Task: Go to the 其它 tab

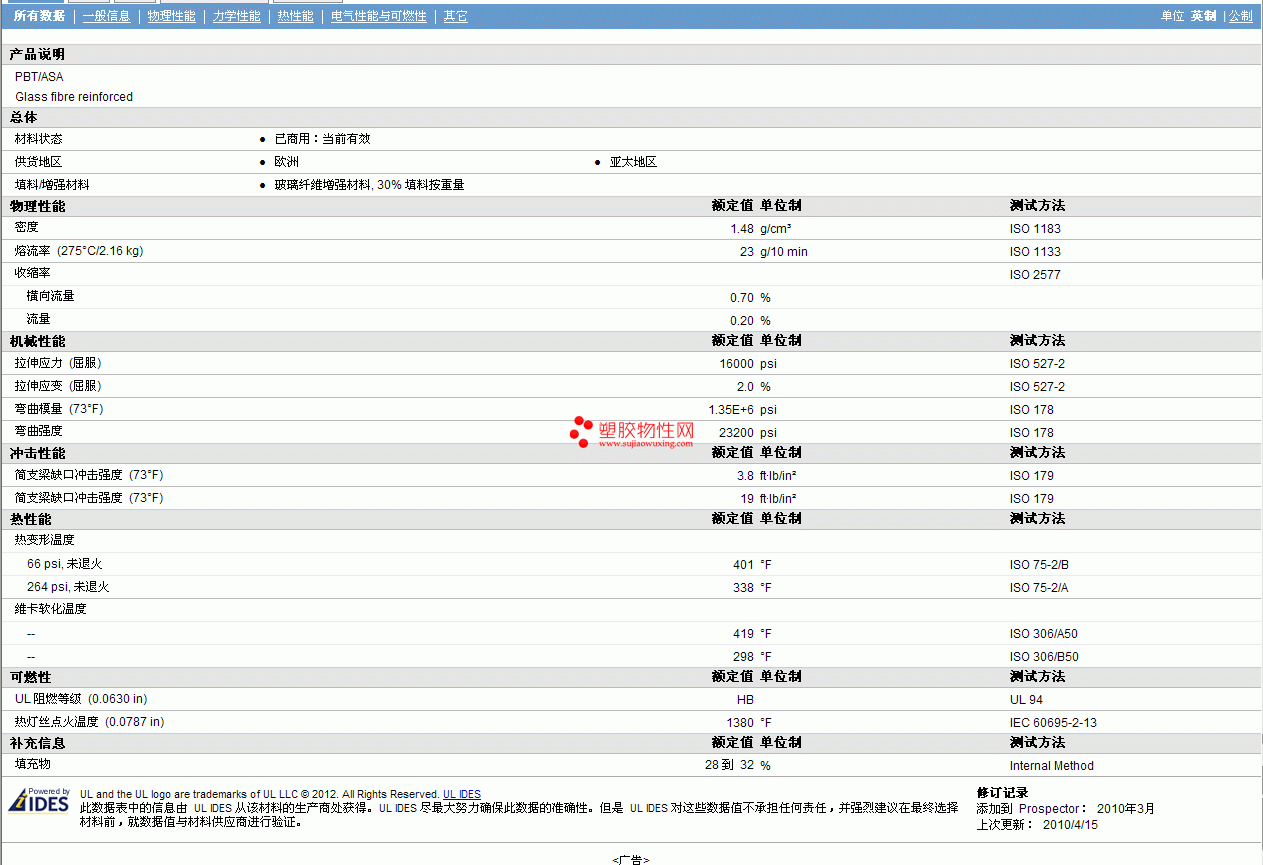Action: (455, 16)
